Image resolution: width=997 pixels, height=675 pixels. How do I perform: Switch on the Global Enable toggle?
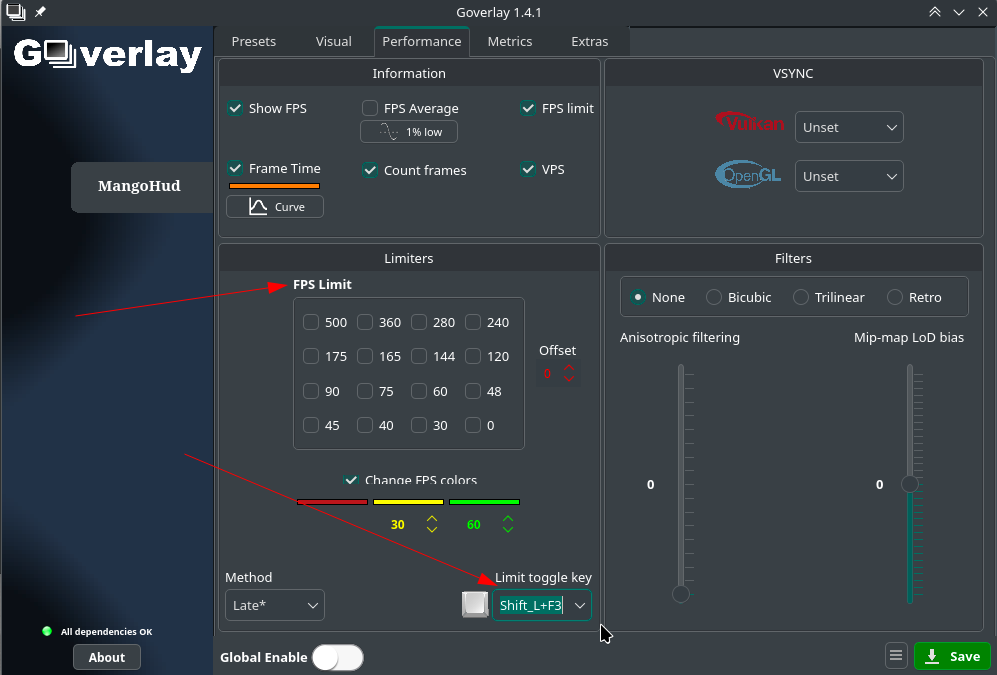click(338, 657)
